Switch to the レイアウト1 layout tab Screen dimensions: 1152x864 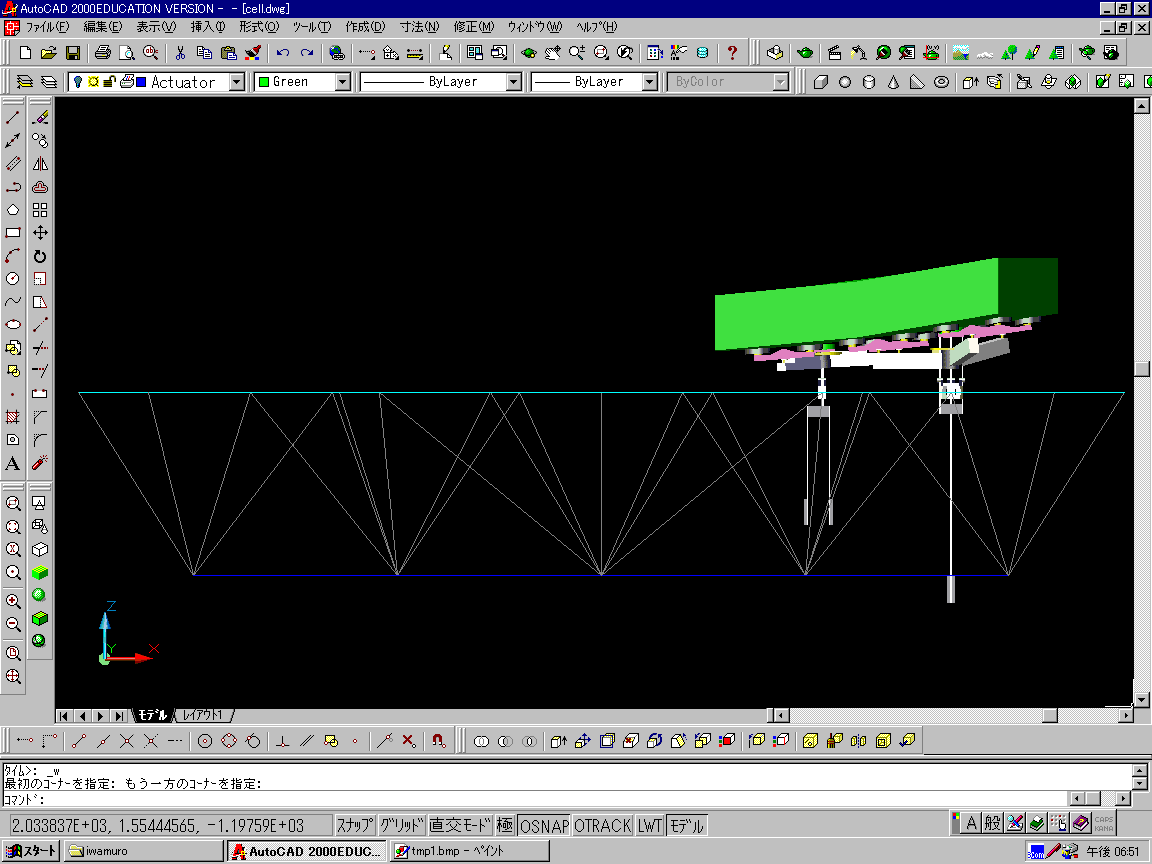click(x=203, y=715)
